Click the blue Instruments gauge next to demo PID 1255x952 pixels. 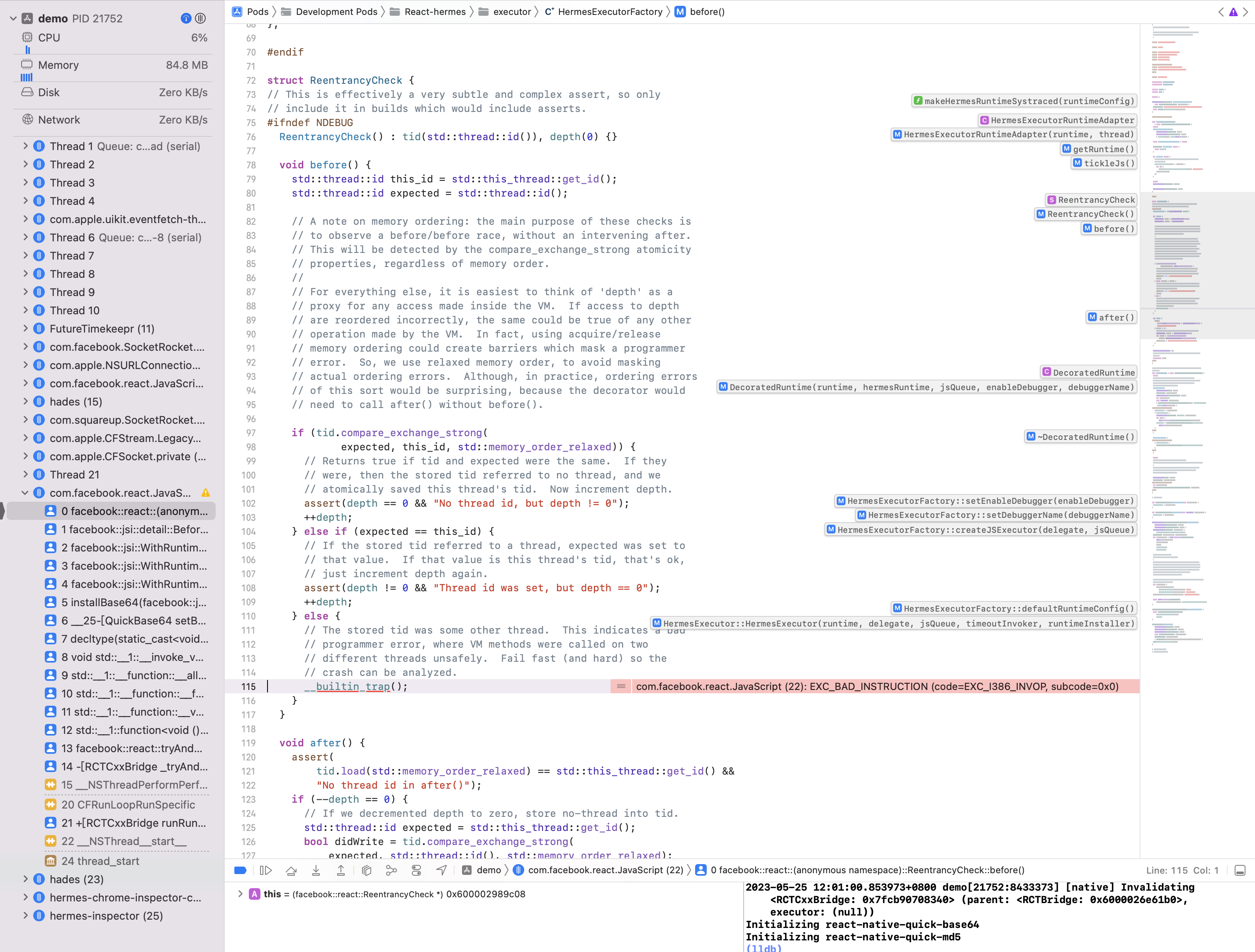185,18
